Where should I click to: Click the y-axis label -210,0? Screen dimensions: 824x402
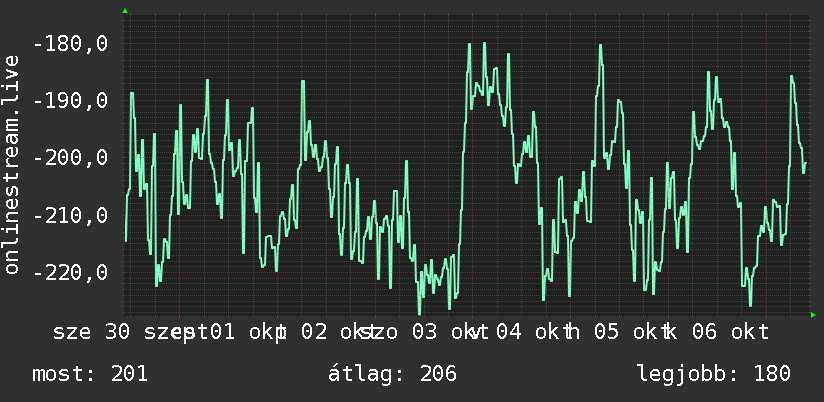70,215
